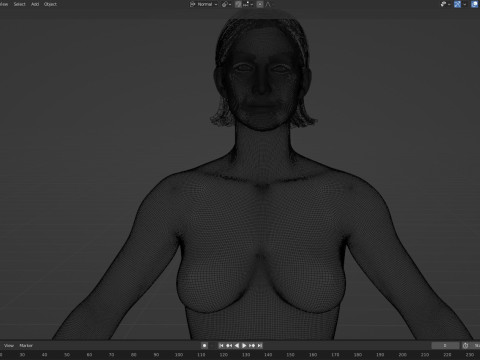Jump to previous keyframe

pos(229,346)
